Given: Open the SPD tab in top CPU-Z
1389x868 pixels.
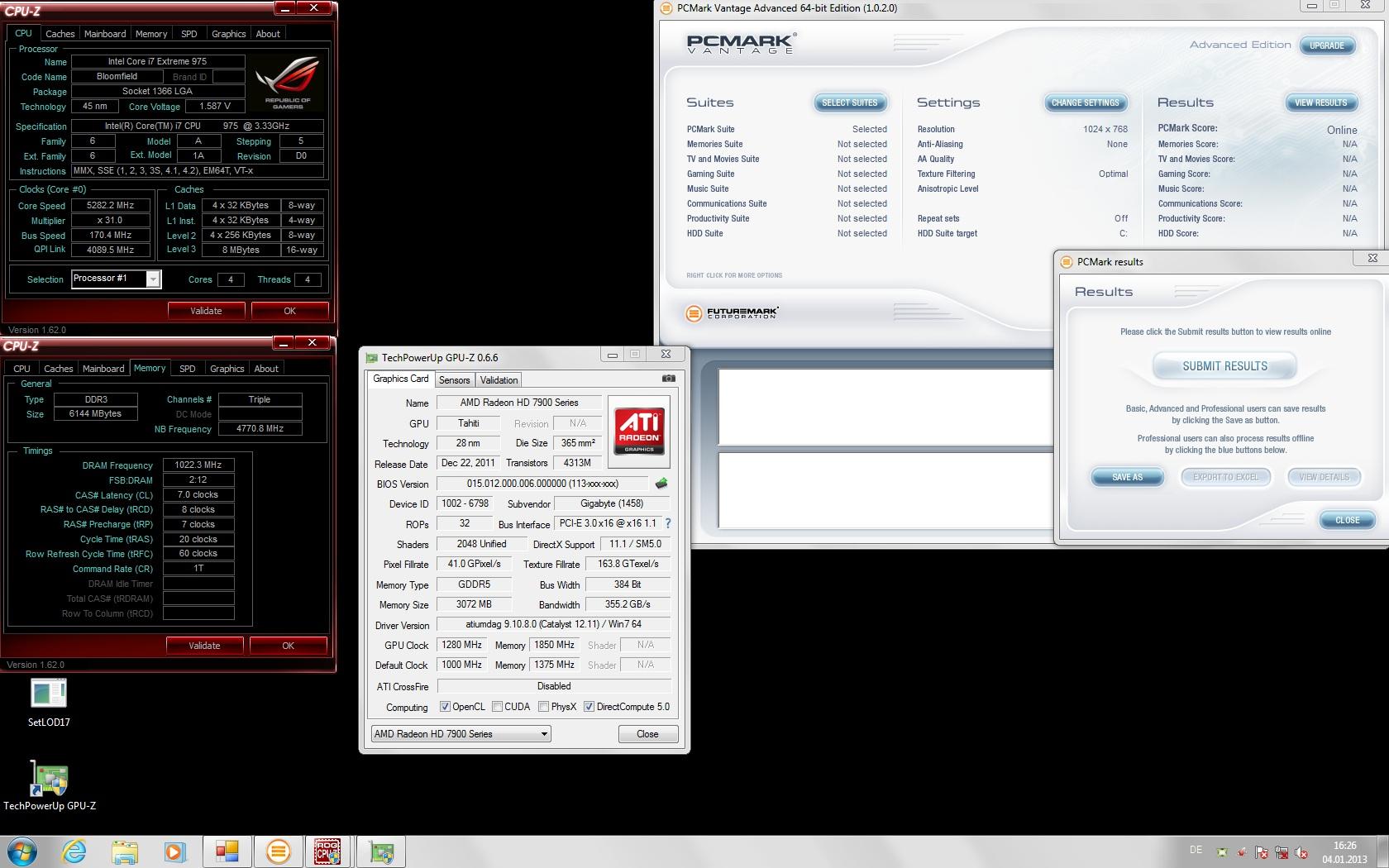Looking at the screenshot, I should point(189,34).
